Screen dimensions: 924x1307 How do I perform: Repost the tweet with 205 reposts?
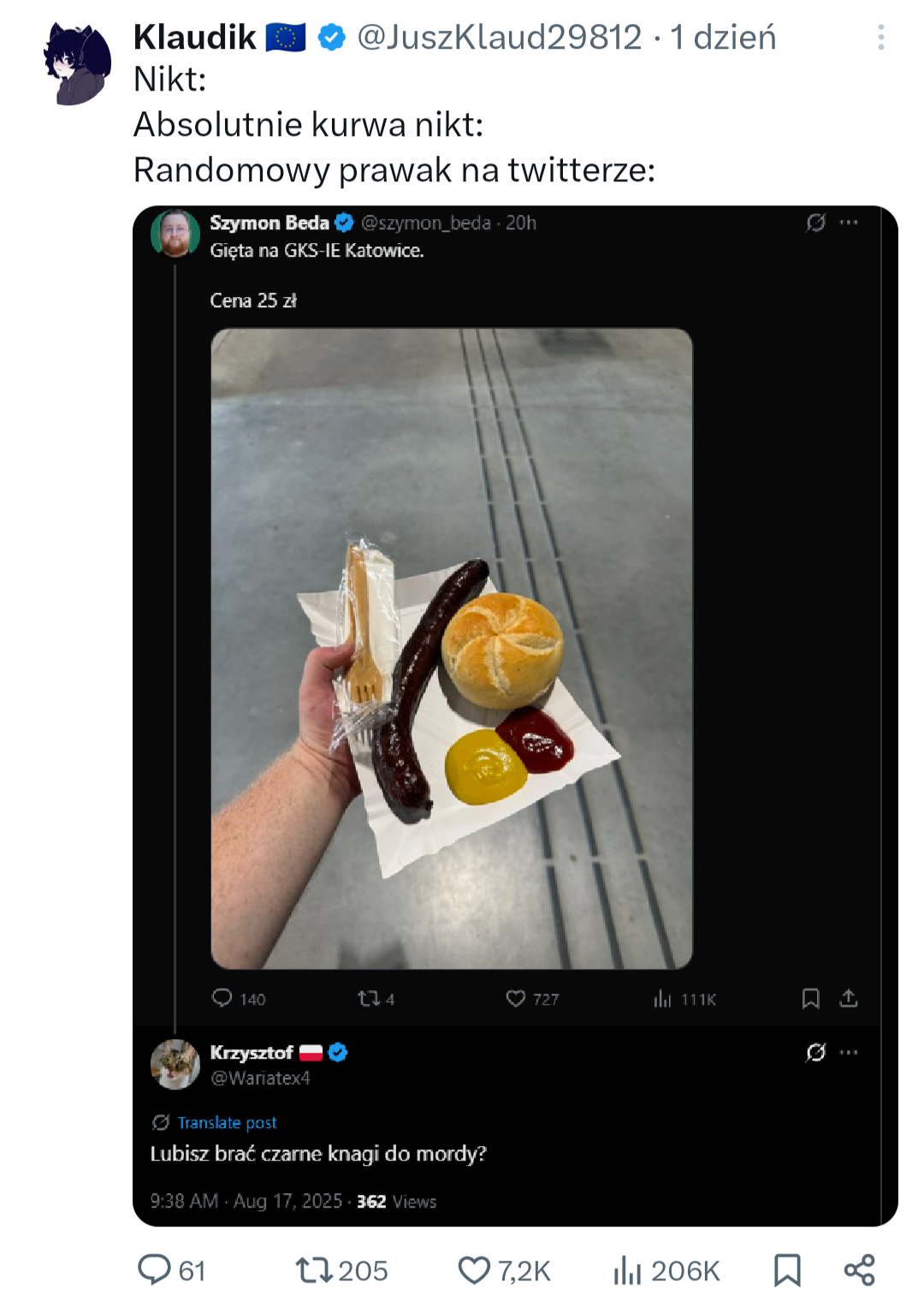point(313,1269)
